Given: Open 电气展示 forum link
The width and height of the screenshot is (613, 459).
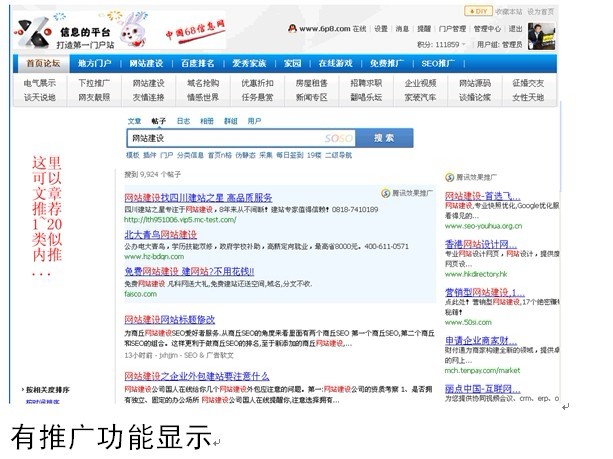Looking at the screenshot, I should [39, 83].
